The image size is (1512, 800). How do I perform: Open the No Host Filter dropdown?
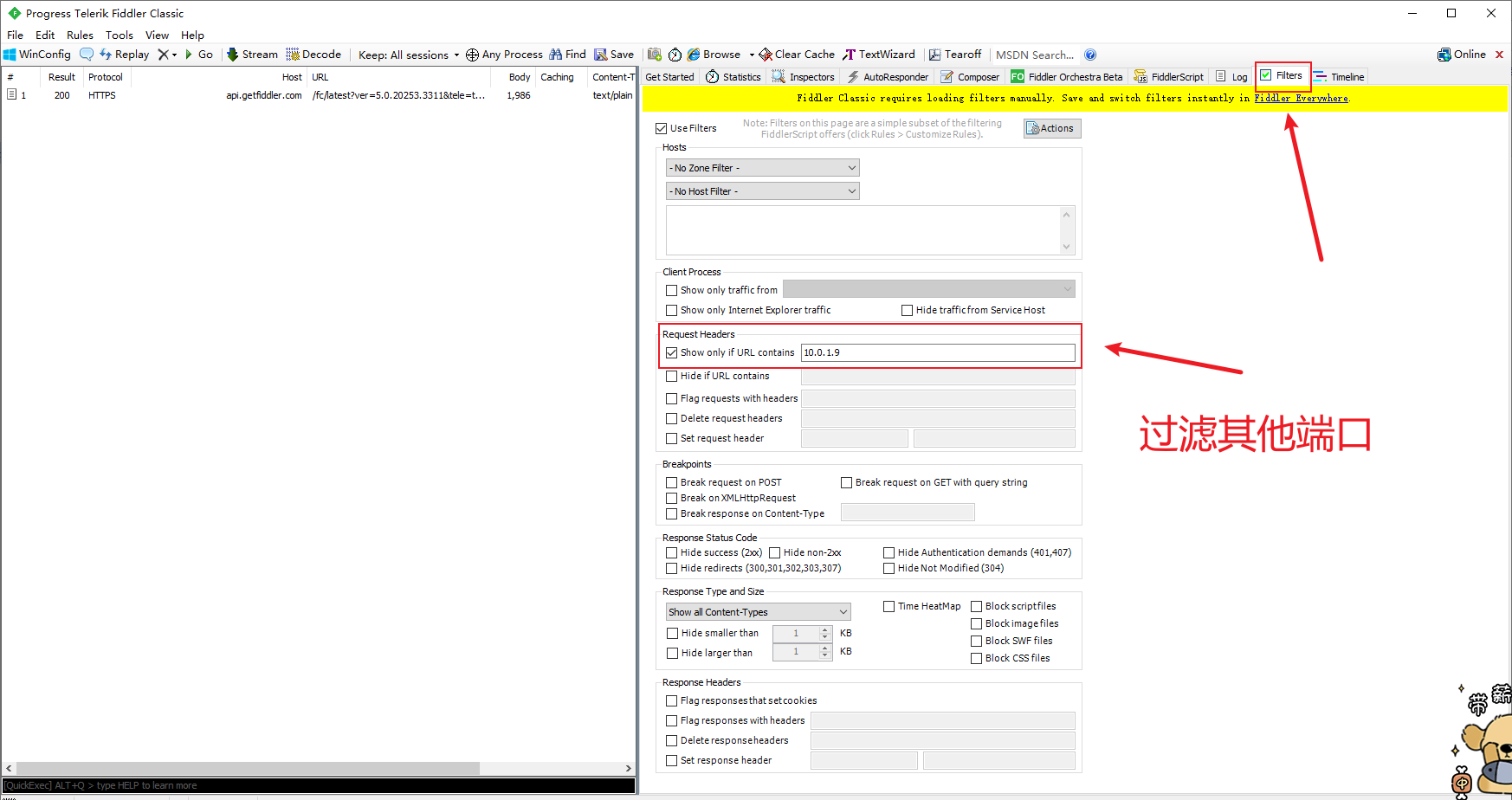(763, 191)
